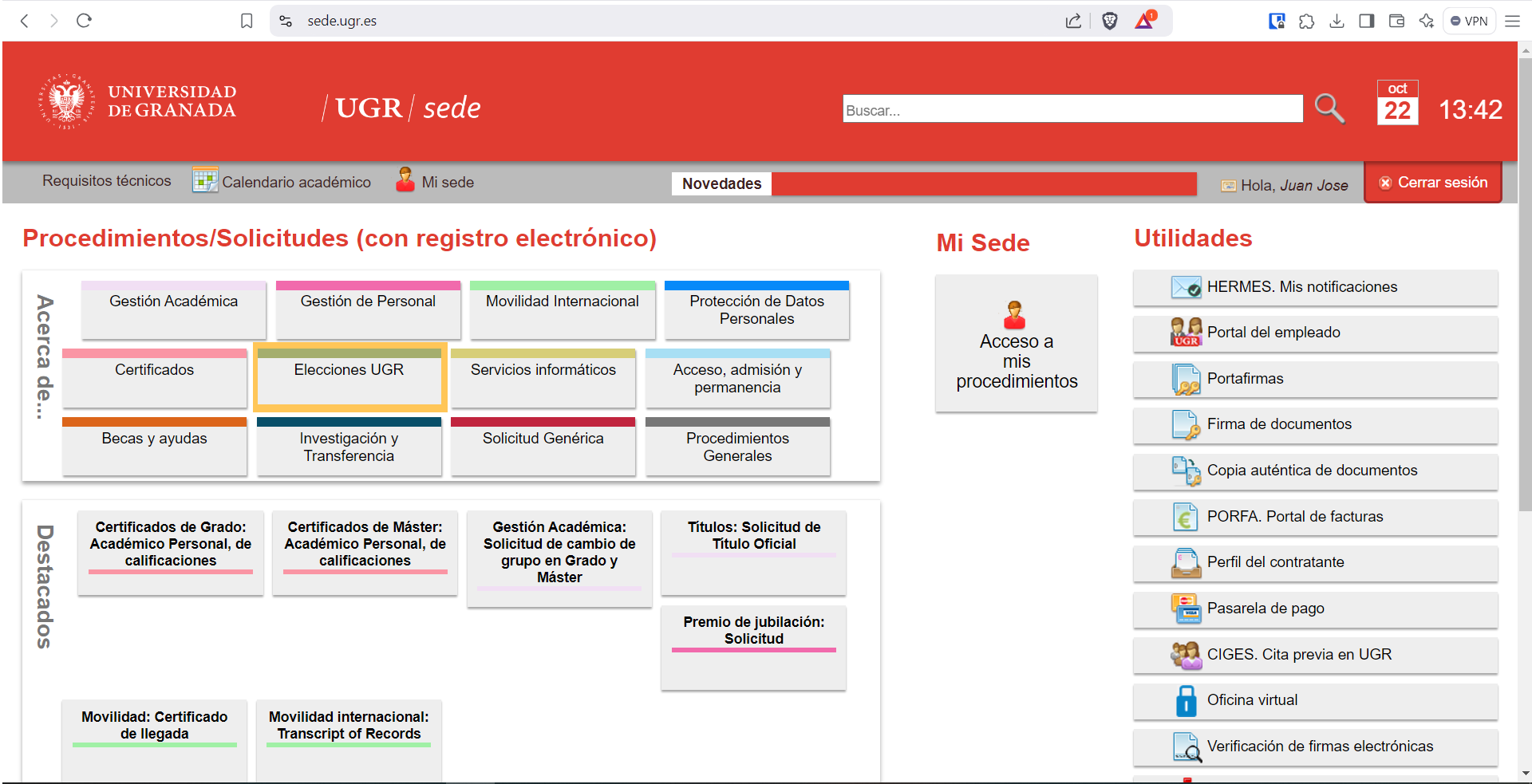
Task: Open Certificados de Máster: Académico Personal card
Action: pyautogui.click(x=365, y=553)
